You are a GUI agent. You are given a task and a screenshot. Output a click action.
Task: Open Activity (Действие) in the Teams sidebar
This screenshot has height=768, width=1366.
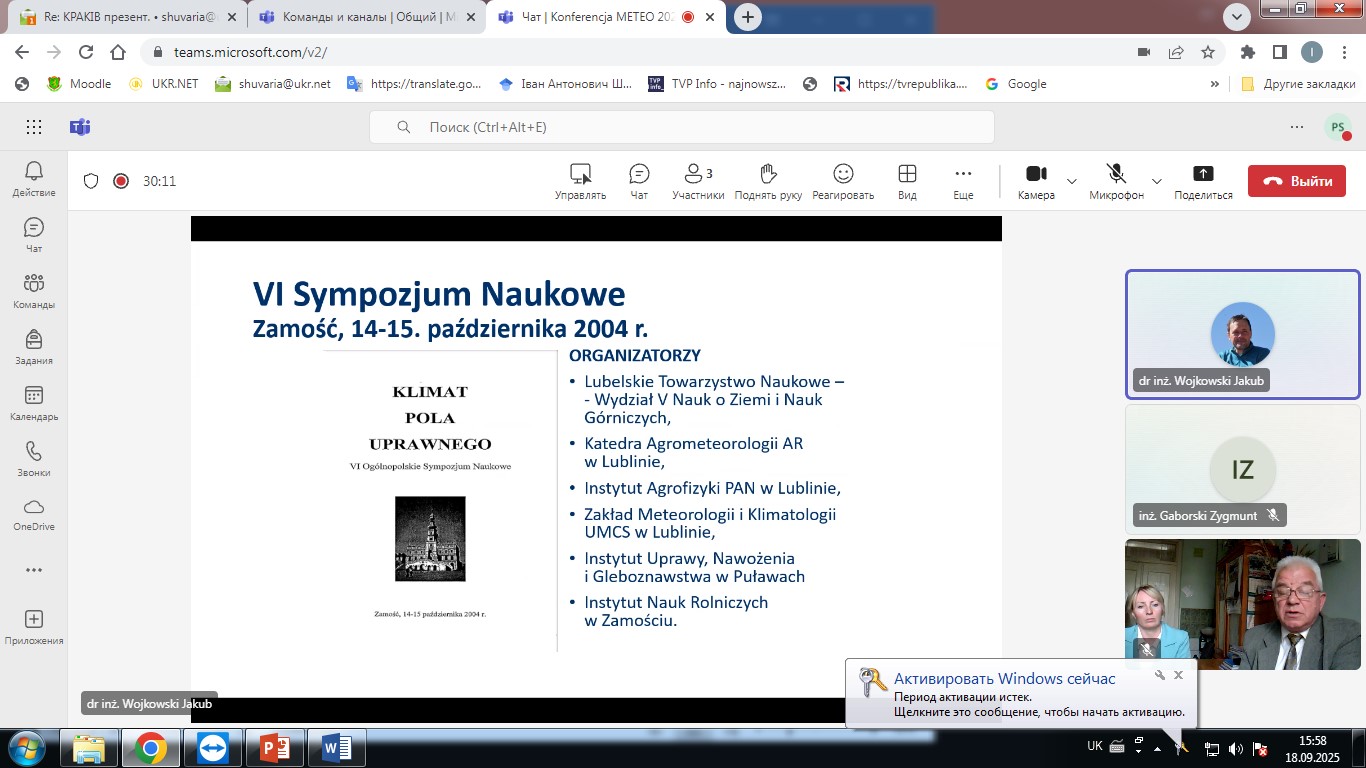[x=34, y=179]
